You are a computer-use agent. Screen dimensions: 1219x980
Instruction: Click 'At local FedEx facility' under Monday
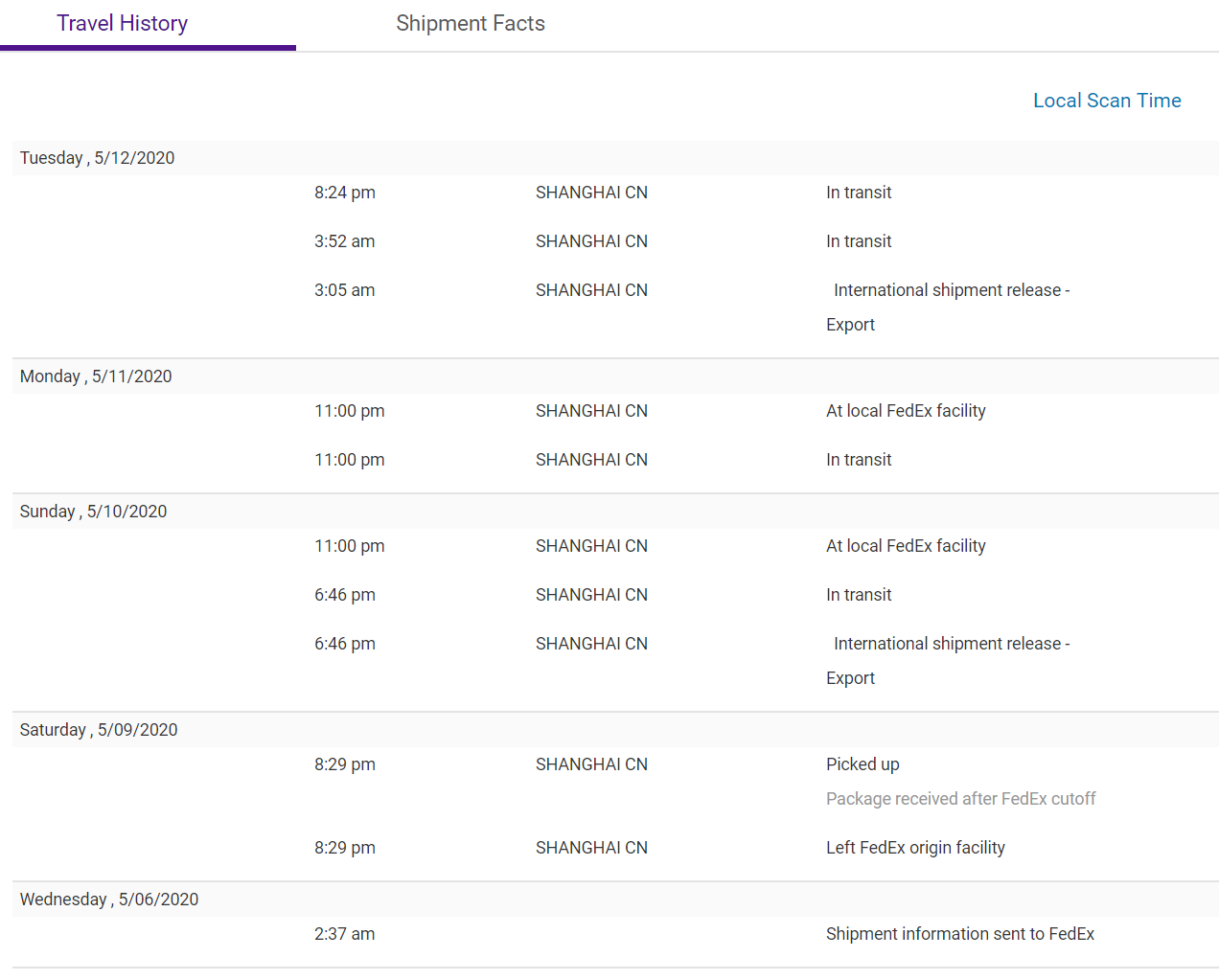coord(906,411)
